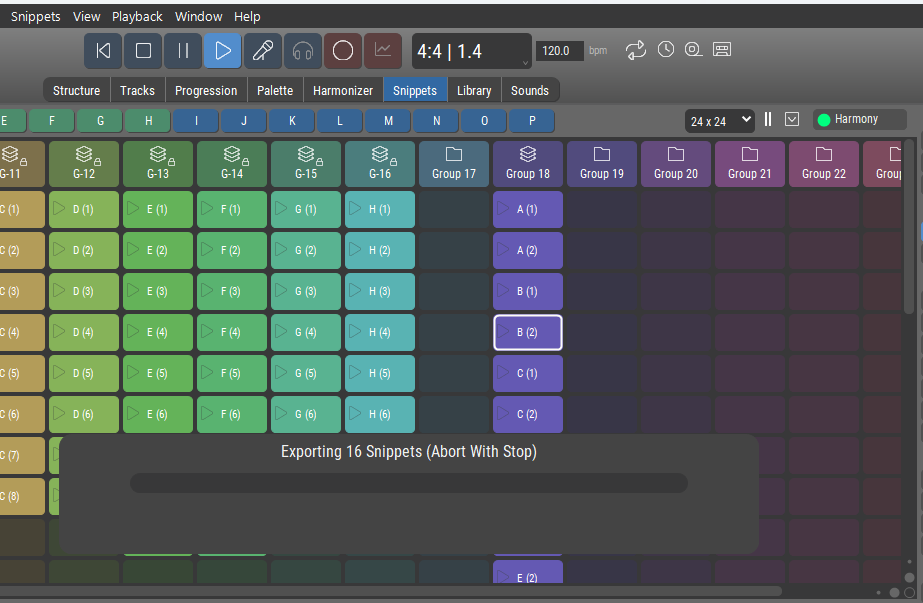Toggle the loop cycle icon

[636, 50]
